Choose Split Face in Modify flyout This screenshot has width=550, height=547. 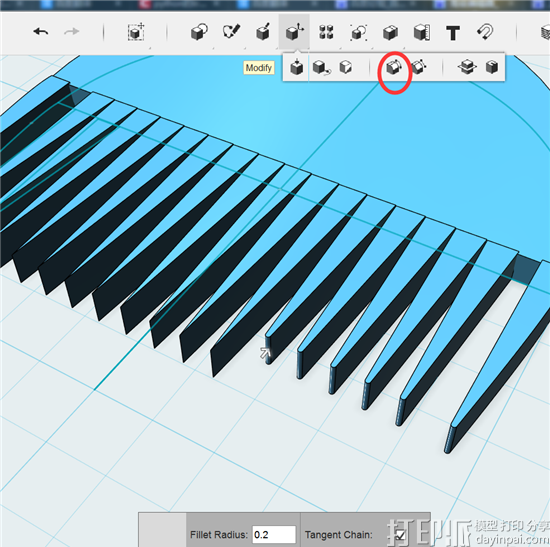coord(346,67)
